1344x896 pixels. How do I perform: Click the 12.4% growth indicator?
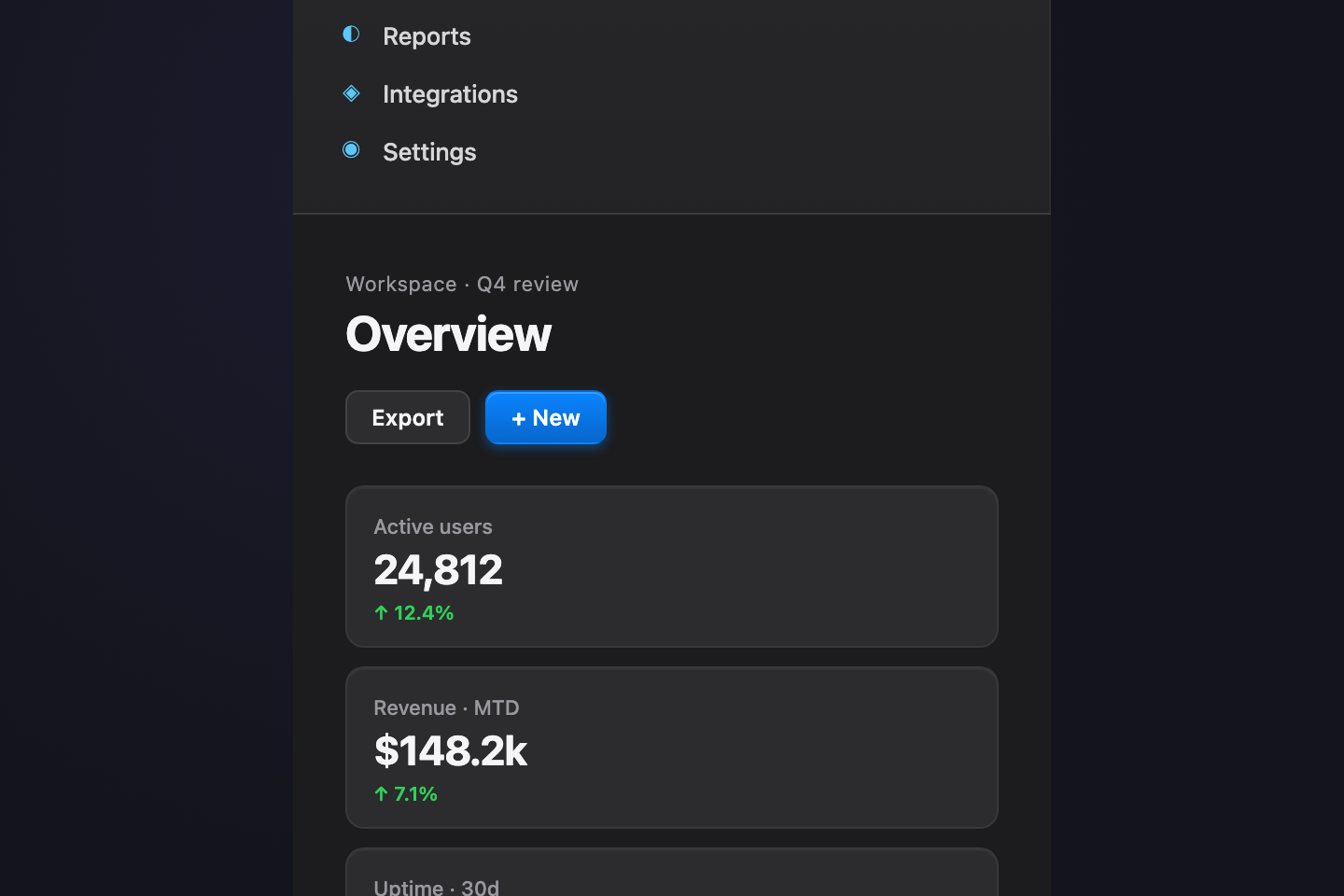click(413, 612)
